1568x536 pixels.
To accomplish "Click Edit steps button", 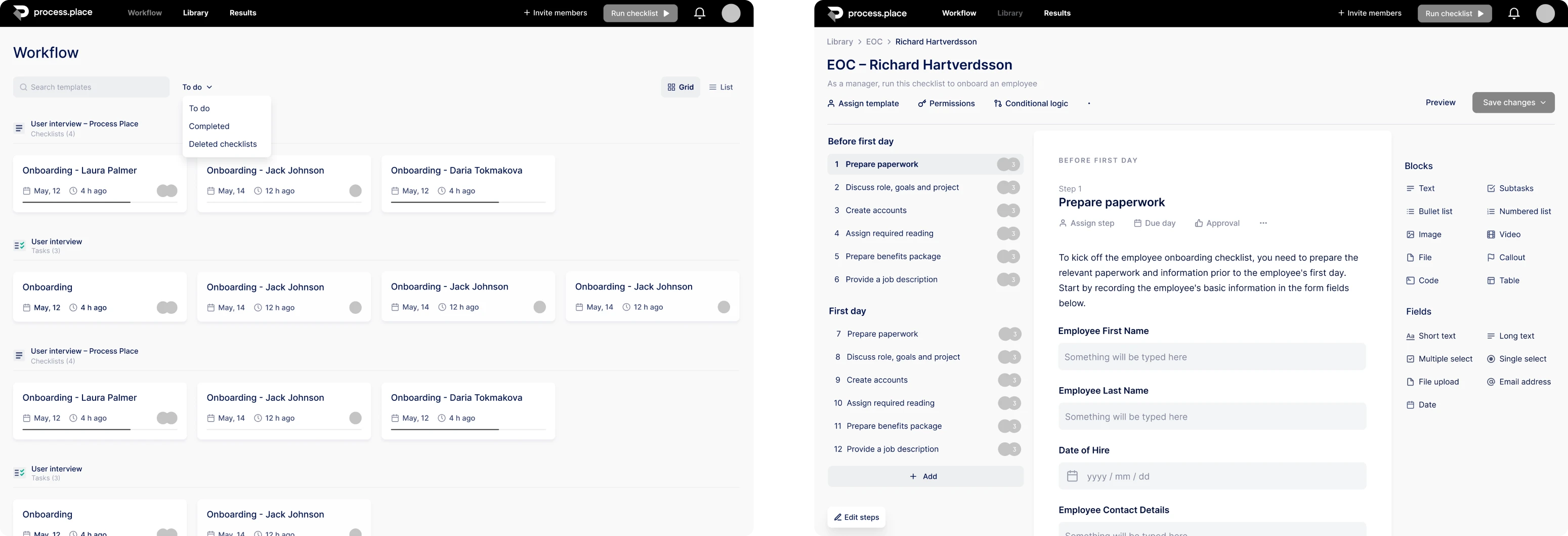I will [857, 517].
